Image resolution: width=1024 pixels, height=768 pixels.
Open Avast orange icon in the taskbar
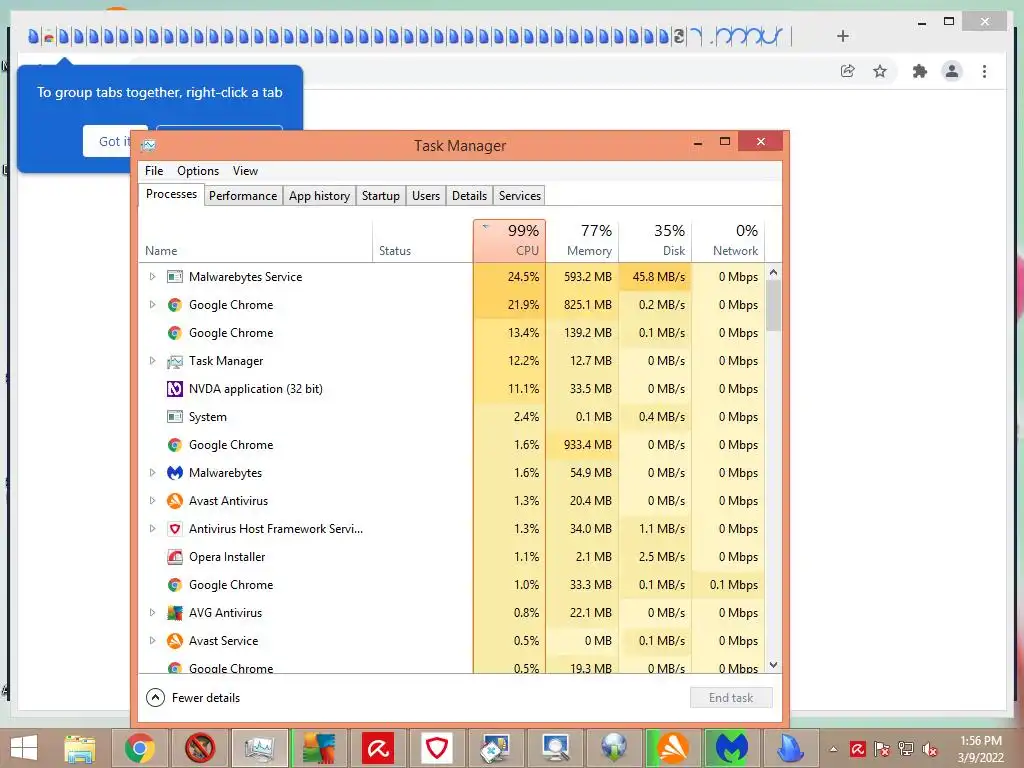coord(672,748)
